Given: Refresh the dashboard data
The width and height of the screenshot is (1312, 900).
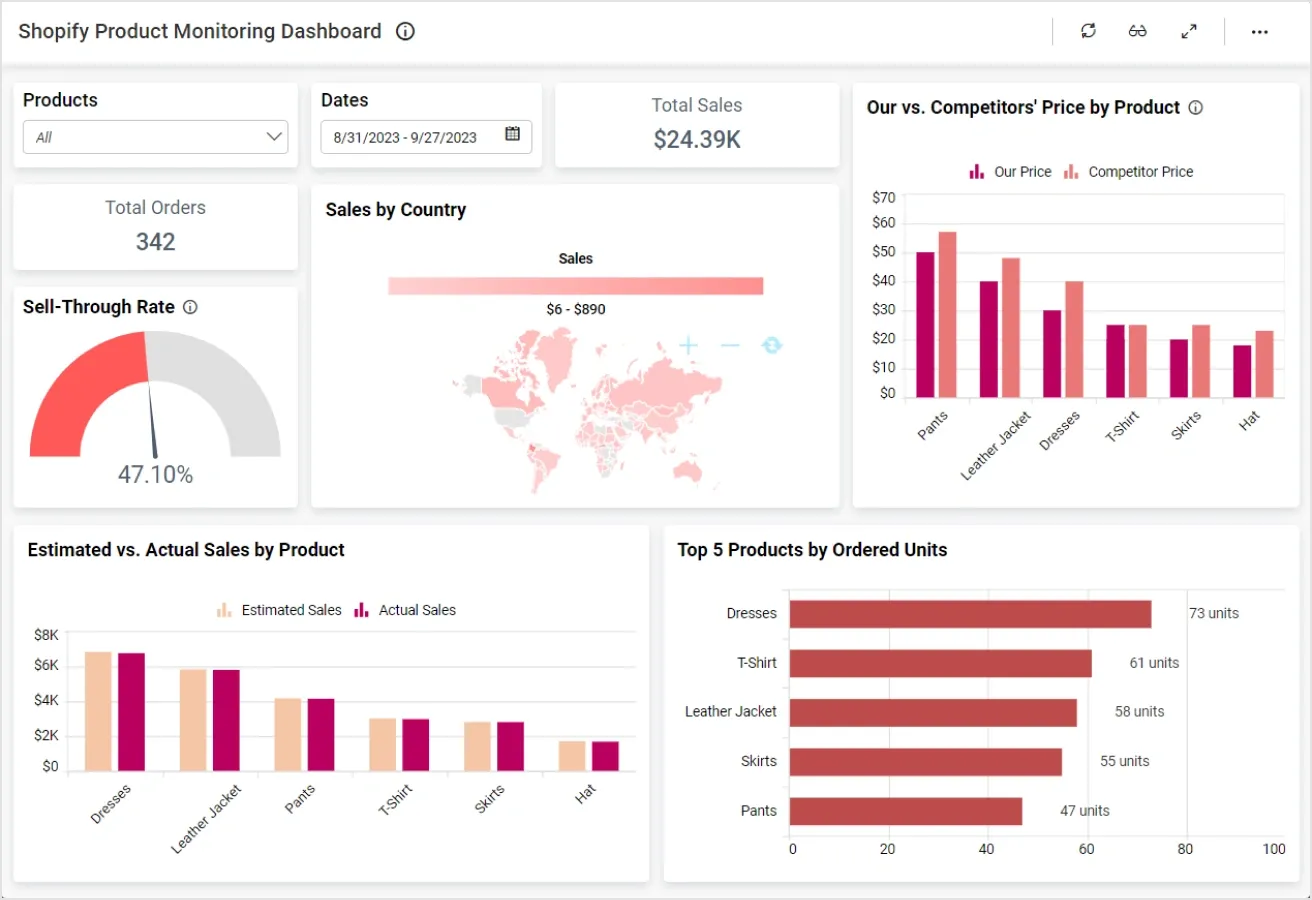Looking at the screenshot, I should 1088,31.
